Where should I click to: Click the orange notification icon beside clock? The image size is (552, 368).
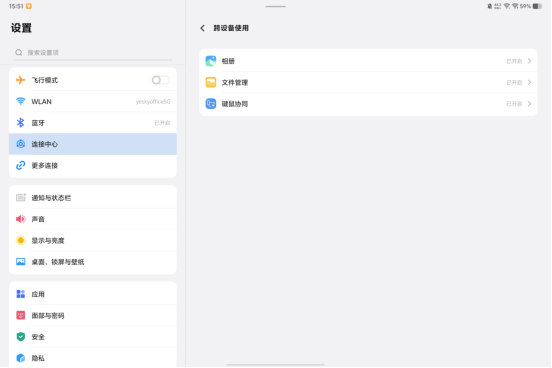(29, 6)
